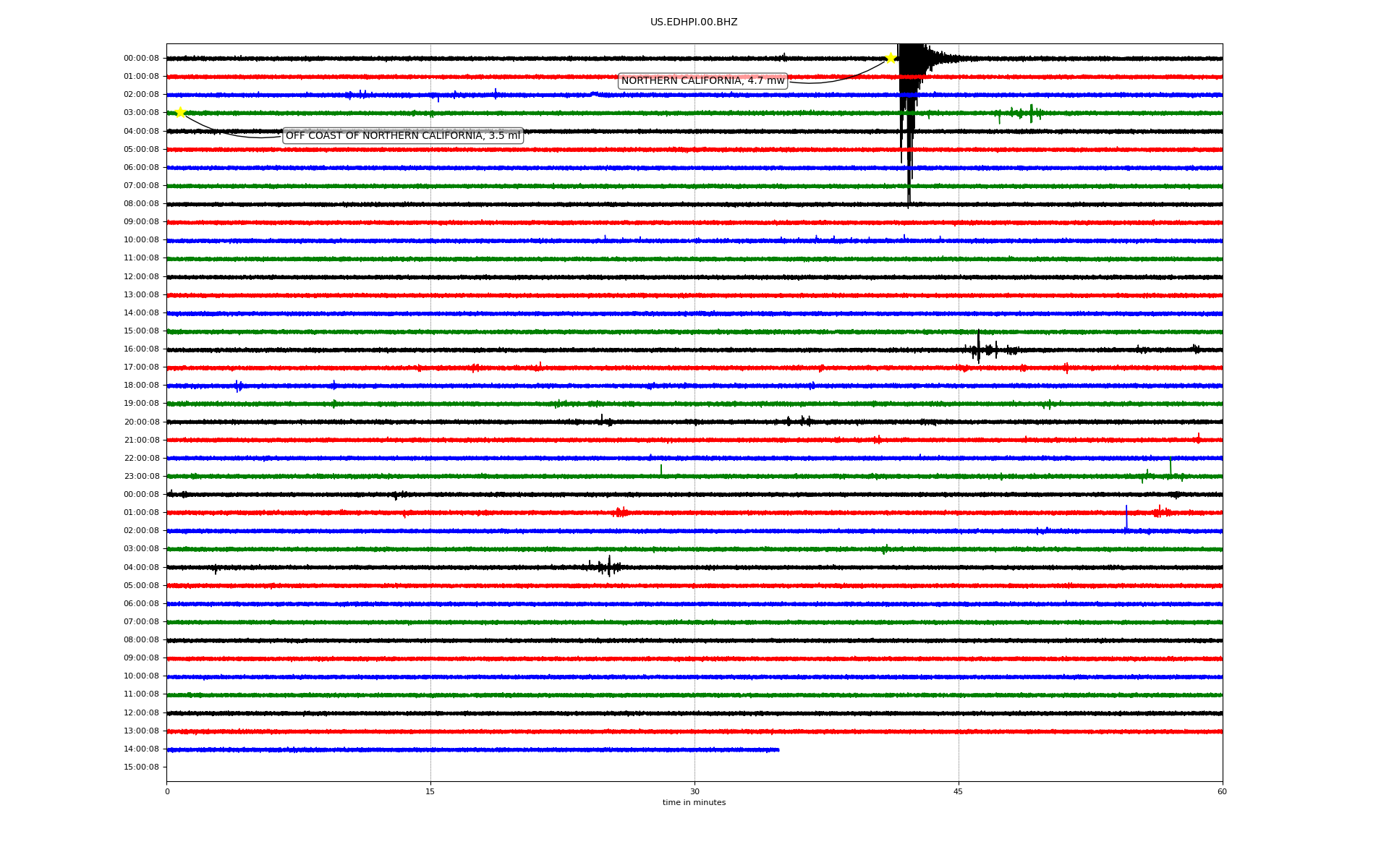Click the NORTHERN CALIFORNIA, 4.7 mw annotation
1389x868 pixels.
click(x=702, y=81)
